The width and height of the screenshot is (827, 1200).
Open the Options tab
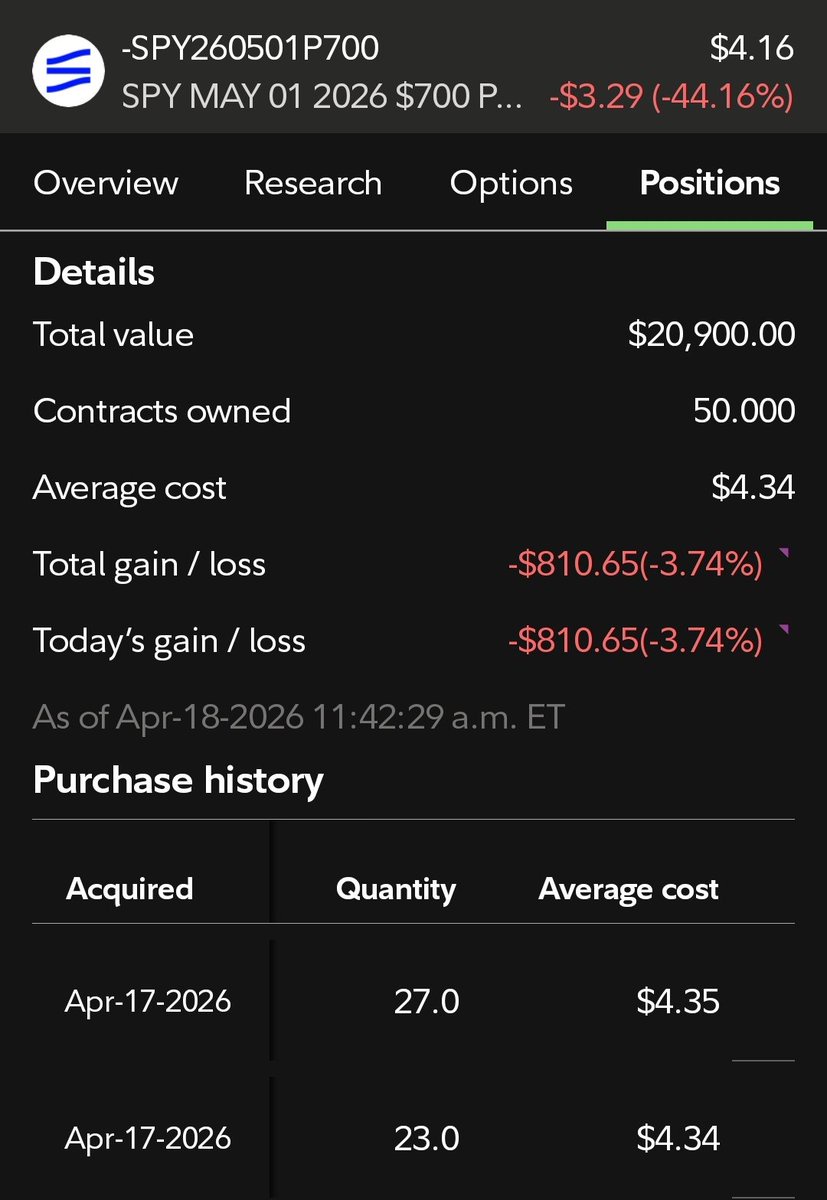tap(511, 183)
